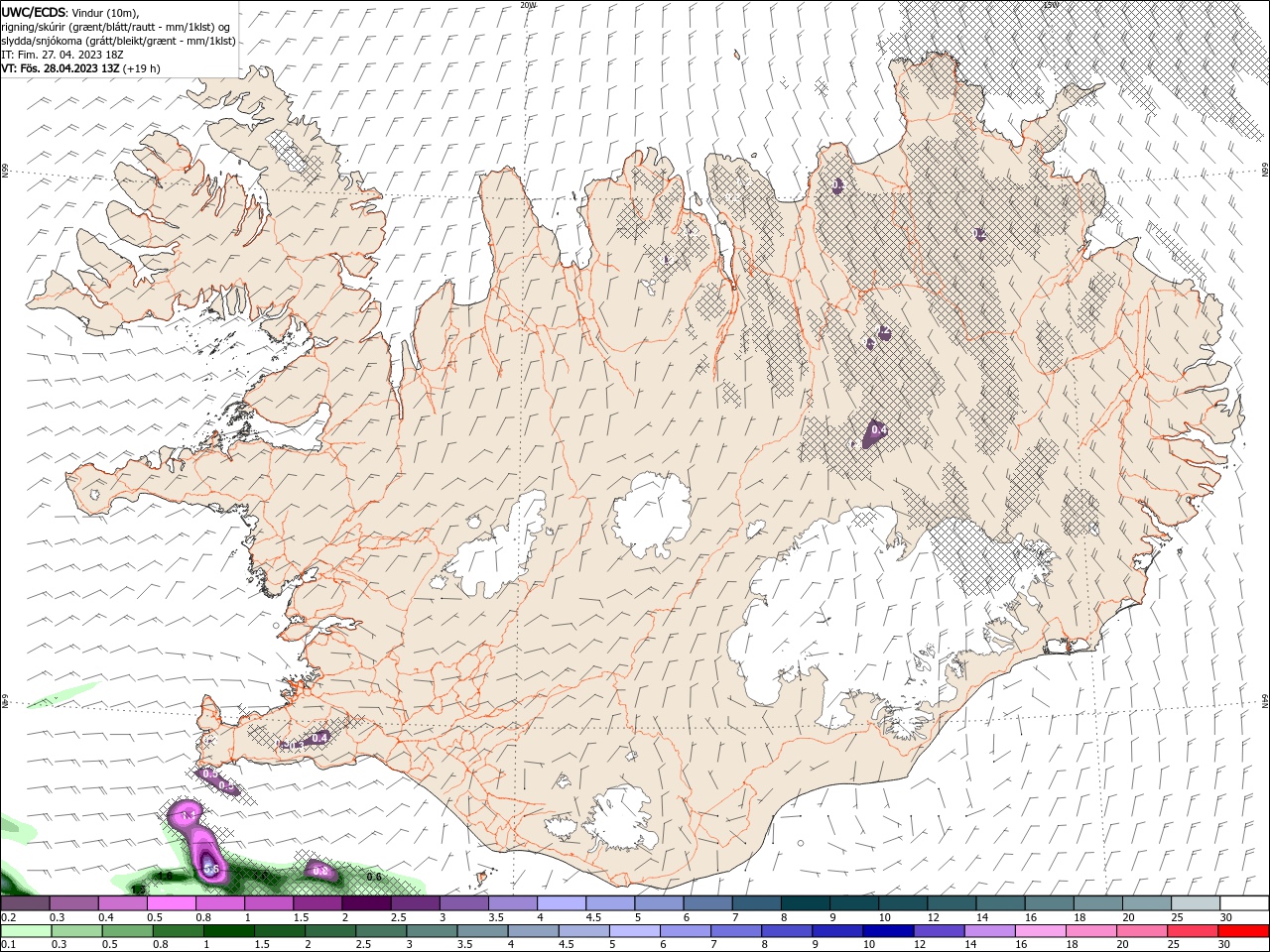The width and height of the screenshot is (1270, 952).
Task: Pick the bright red lower swatch starting at 30
Action: (x=1245, y=931)
